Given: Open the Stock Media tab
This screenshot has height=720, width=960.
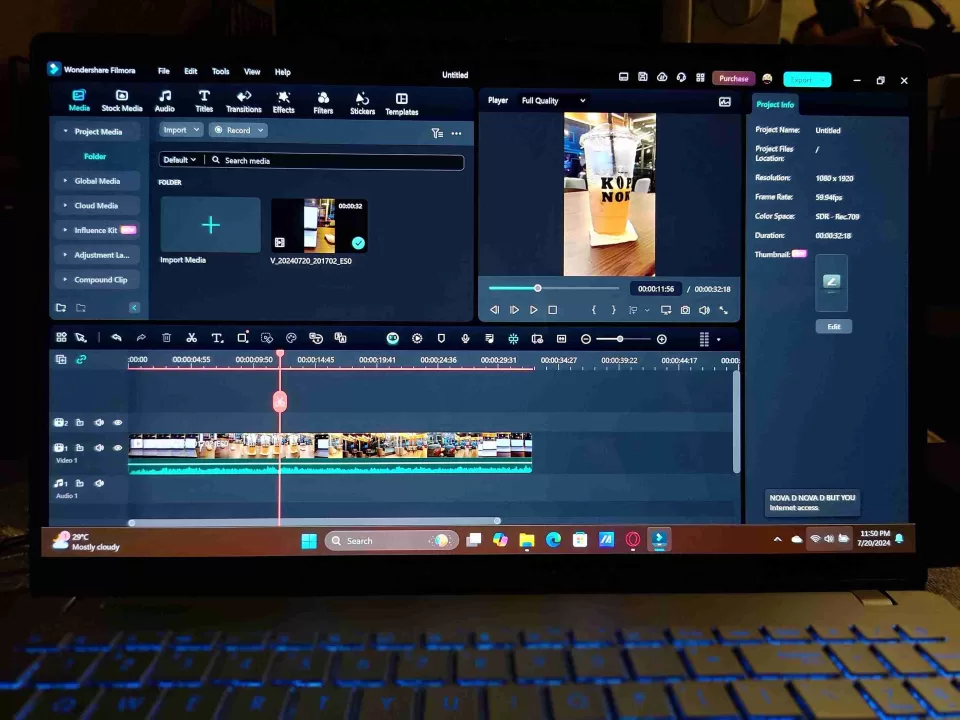Looking at the screenshot, I should (122, 101).
